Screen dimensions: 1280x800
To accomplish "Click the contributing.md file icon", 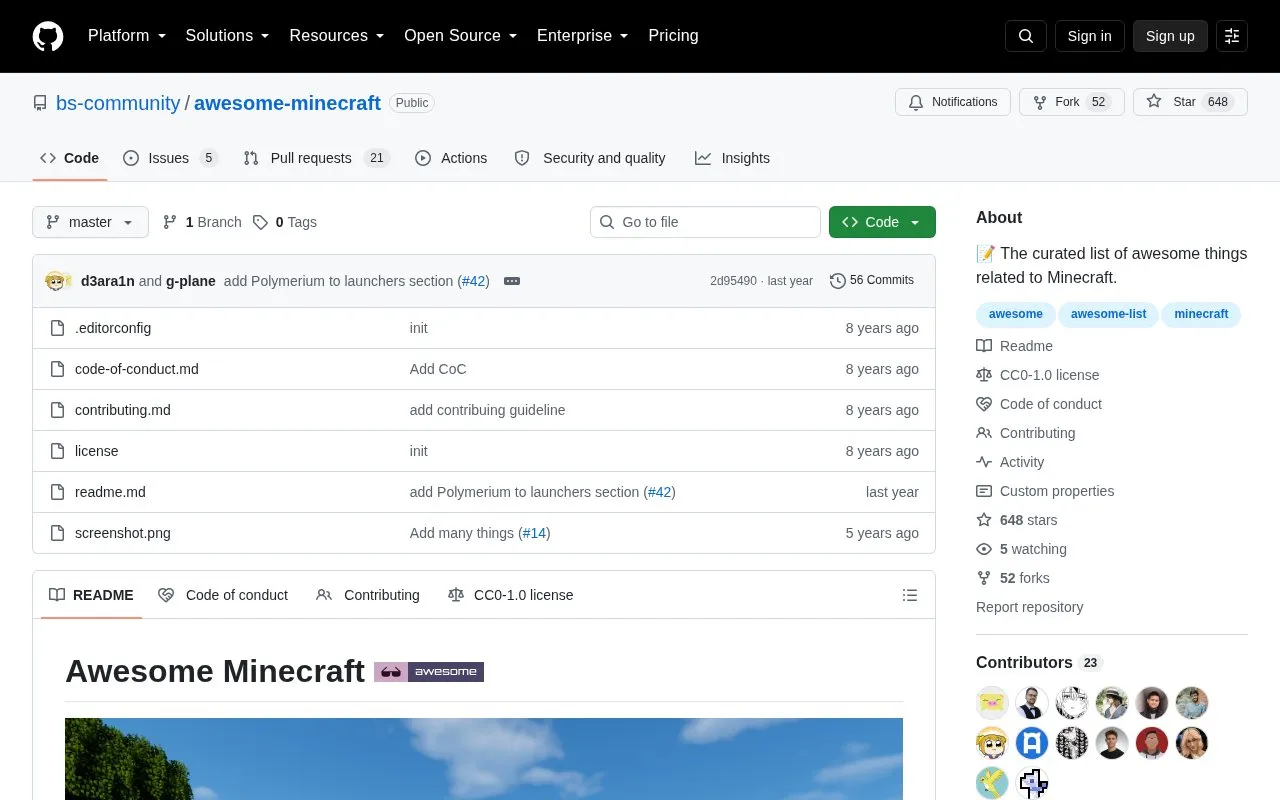I will tap(57, 410).
